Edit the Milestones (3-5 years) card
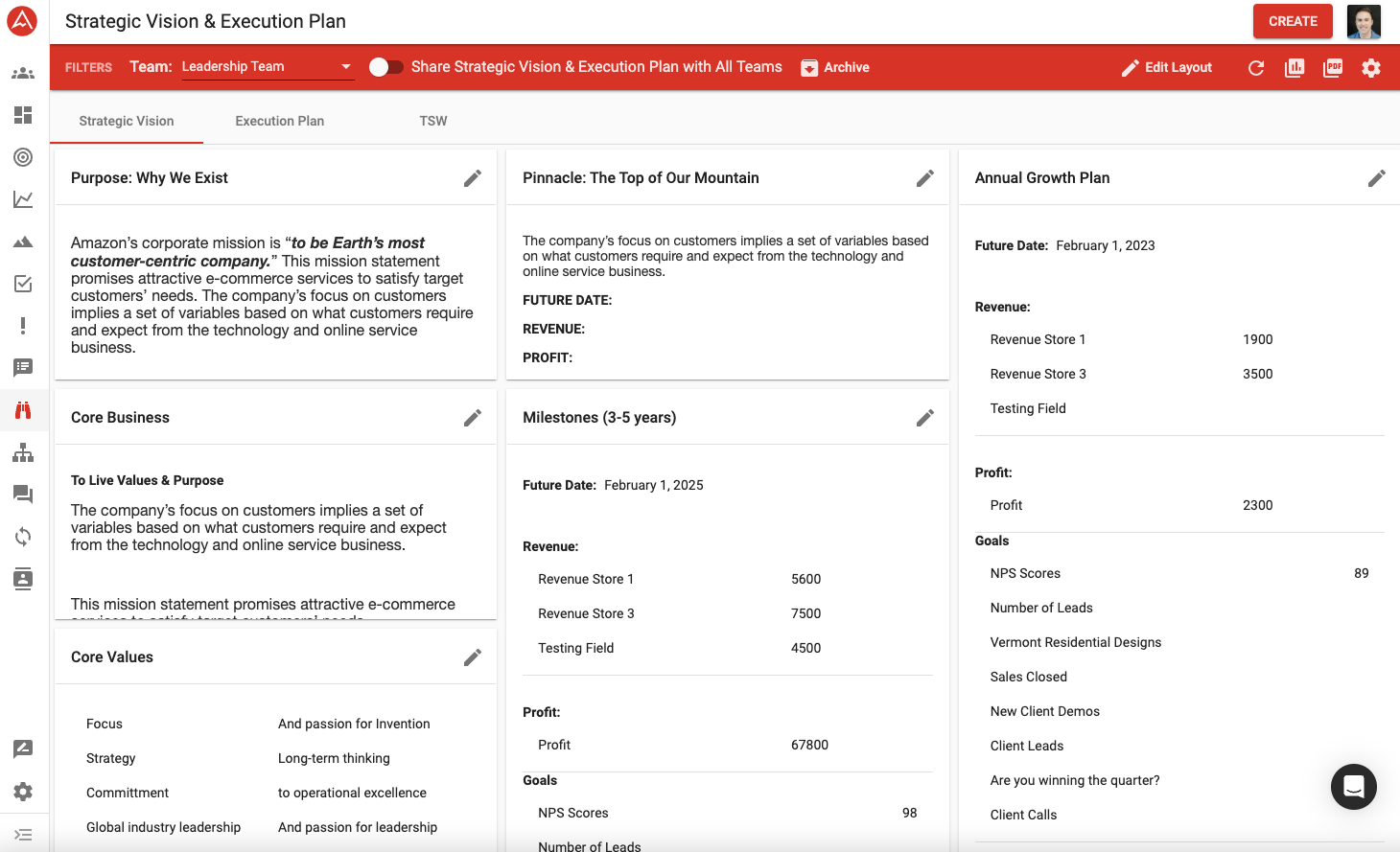 pos(924,418)
